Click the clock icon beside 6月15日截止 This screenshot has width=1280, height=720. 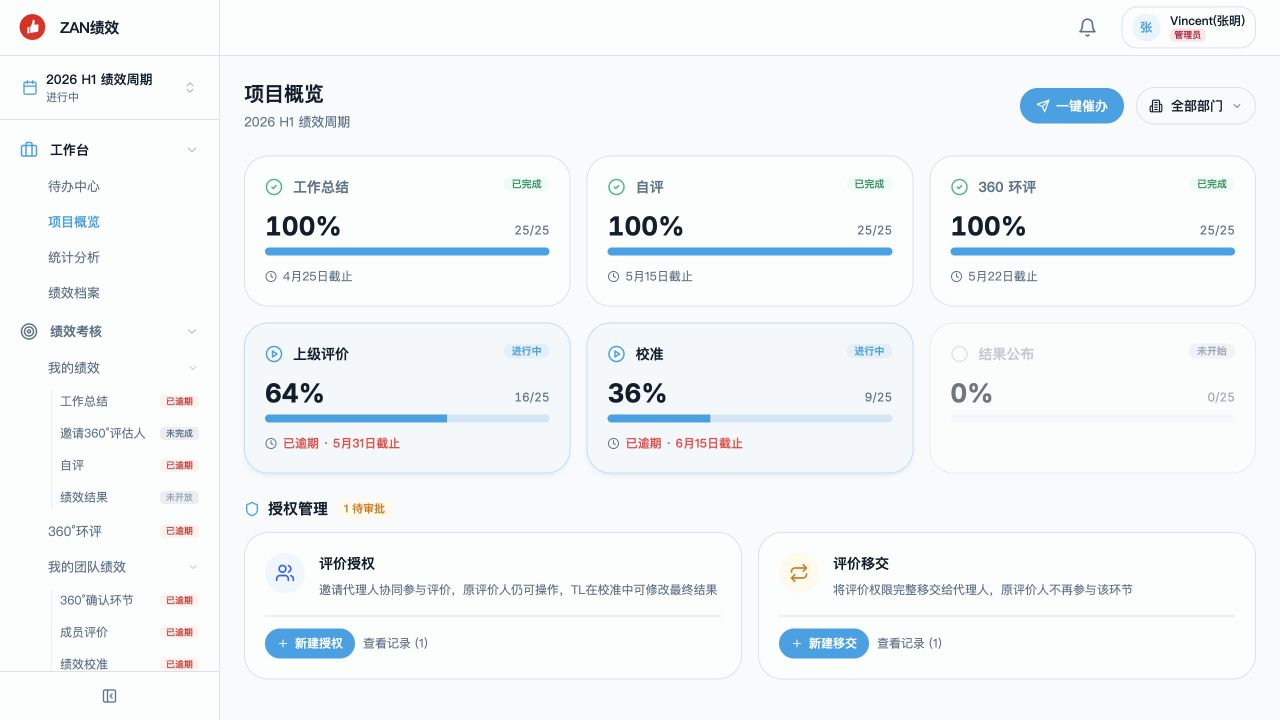pos(614,443)
